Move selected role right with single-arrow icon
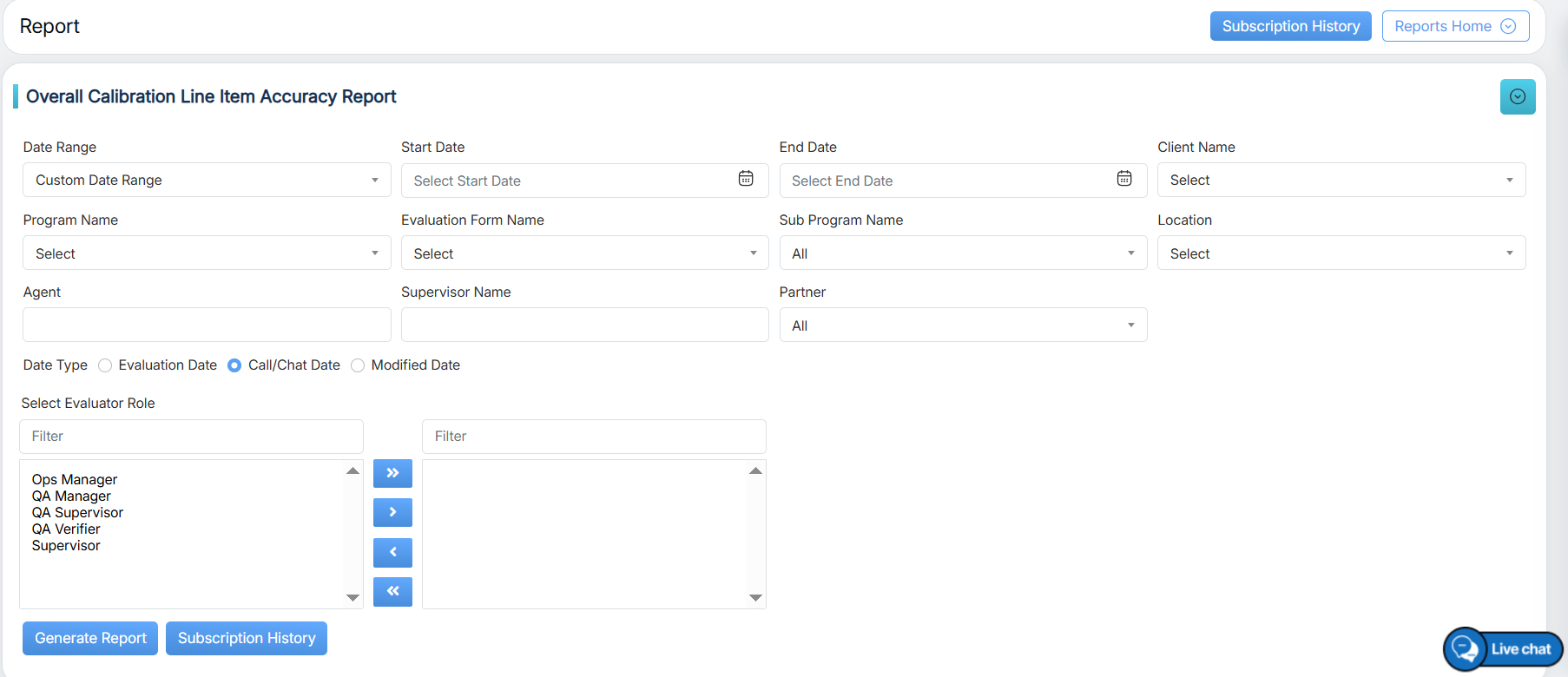This screenshot has height=677, width=1568. pyautogui.click(x=392, y=513)
